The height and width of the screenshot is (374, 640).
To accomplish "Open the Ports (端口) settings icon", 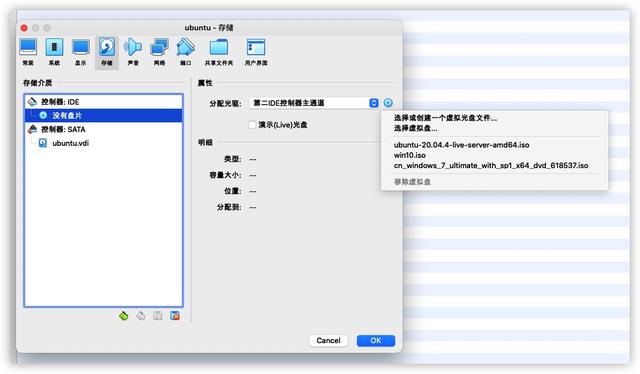I will (x=185, y=51).
